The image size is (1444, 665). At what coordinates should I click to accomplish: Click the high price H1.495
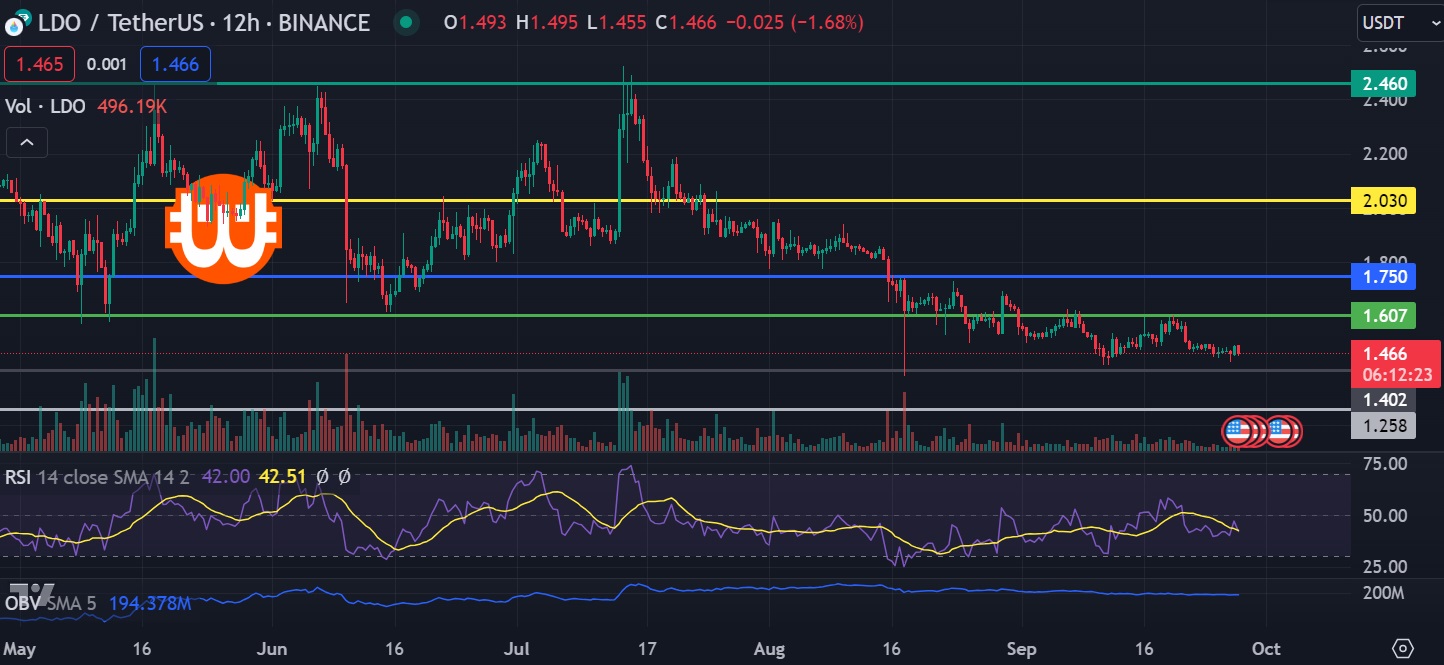[x=547, y=22]
